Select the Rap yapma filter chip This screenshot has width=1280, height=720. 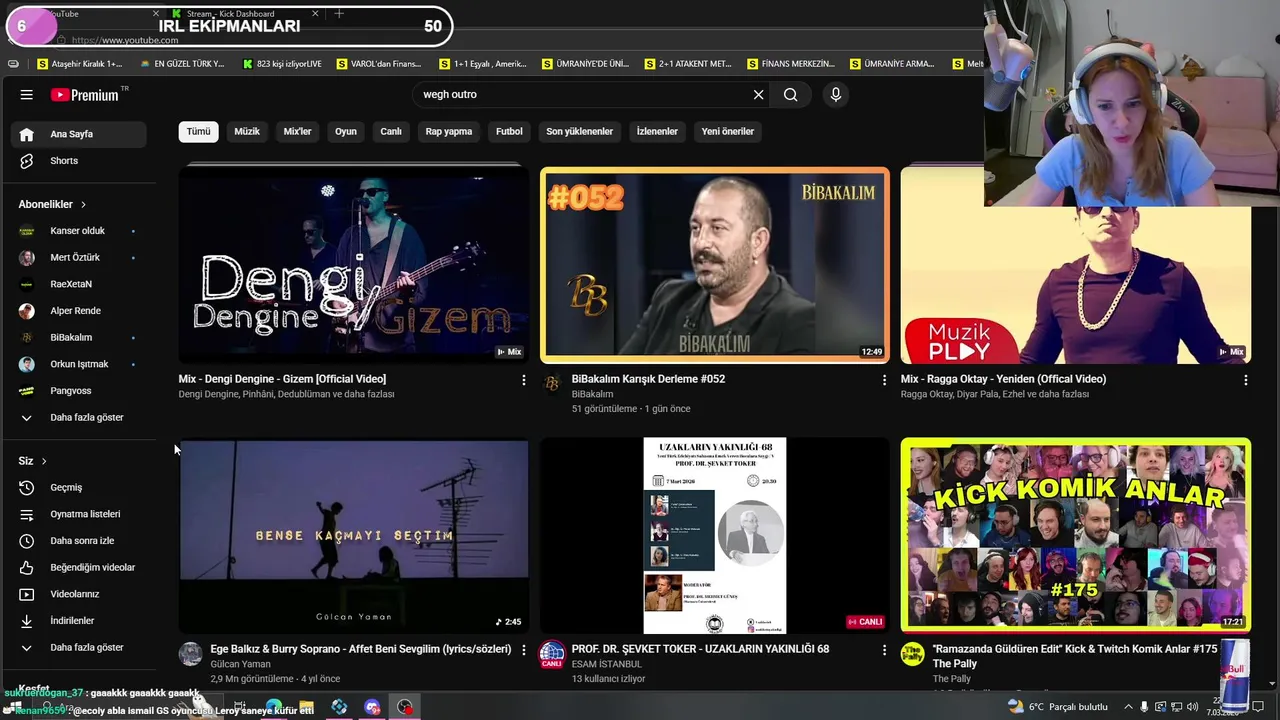coord(449,132)
